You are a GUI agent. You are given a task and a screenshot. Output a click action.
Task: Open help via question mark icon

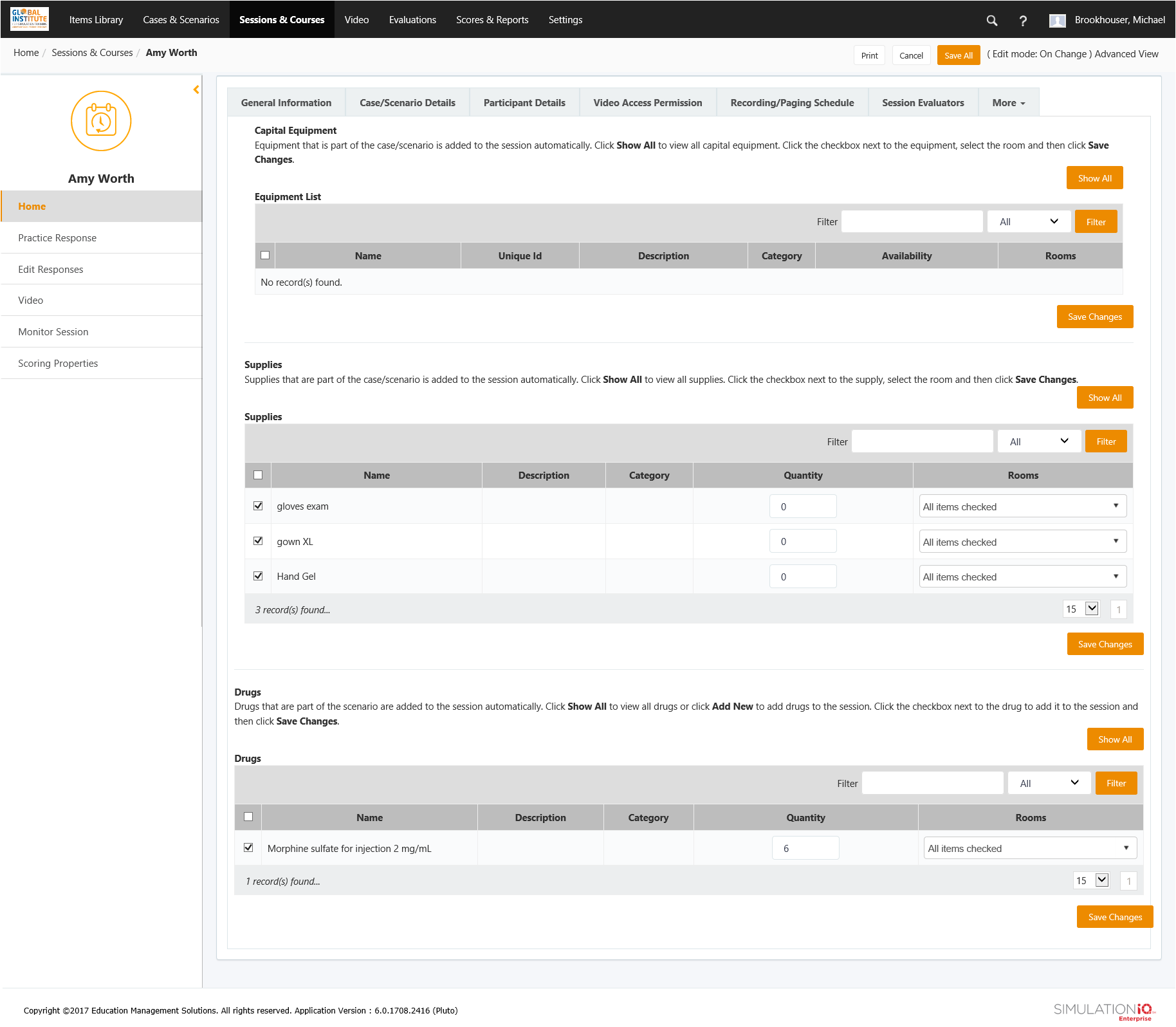coord(1022,21)
